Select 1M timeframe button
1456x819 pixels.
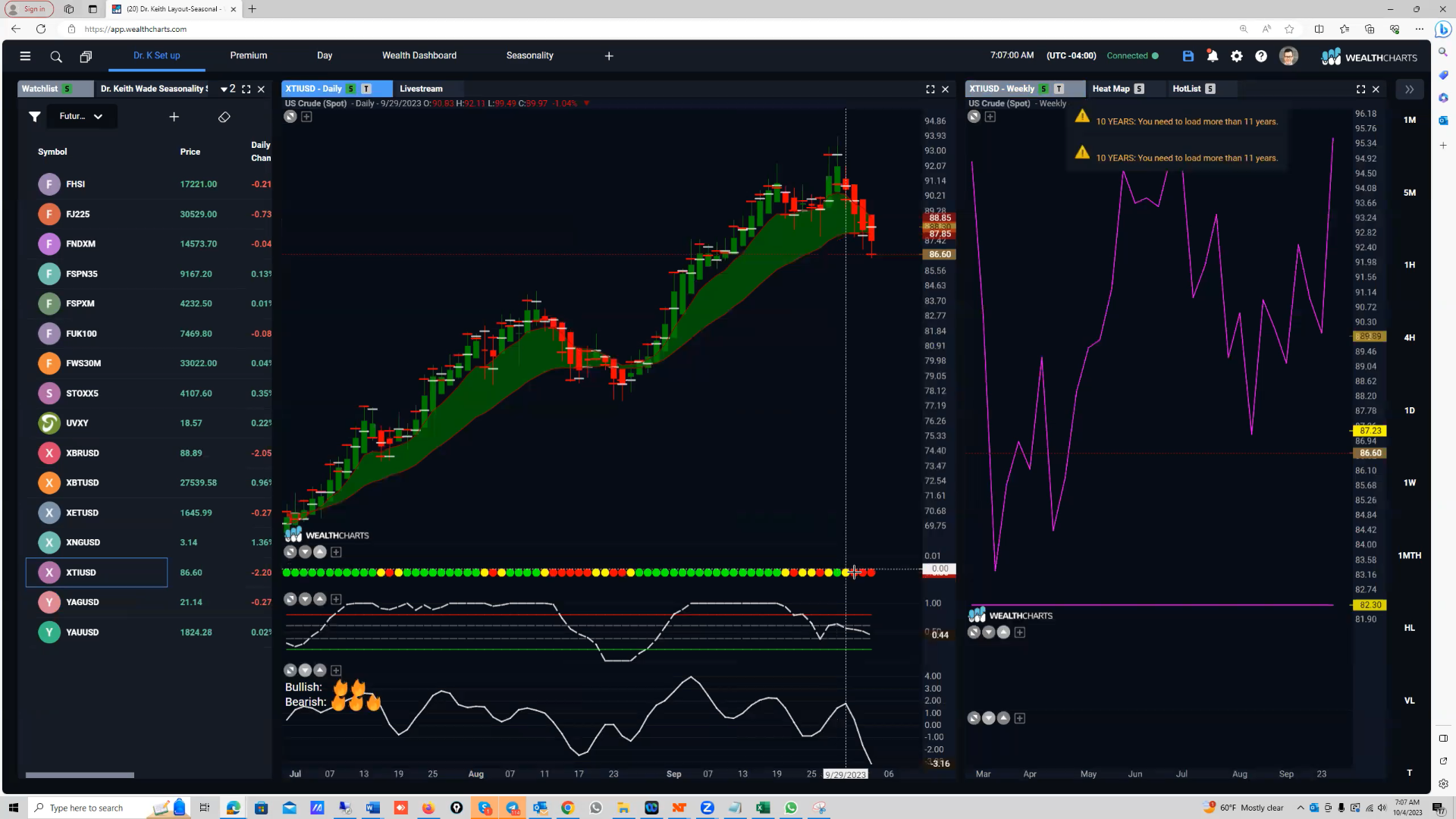[x=1410, y=120]
